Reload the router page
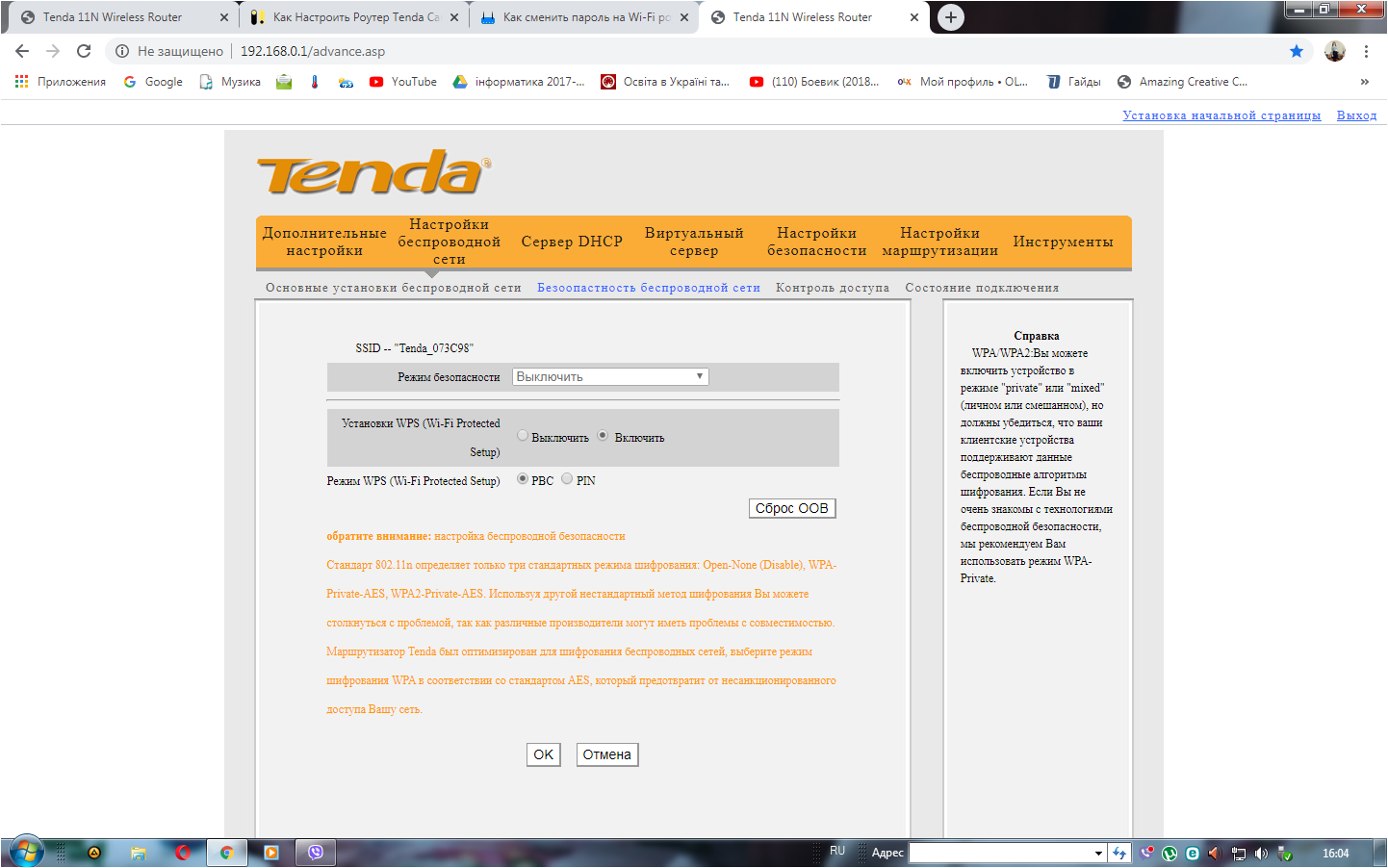The height and width of the screenshot is (868, 1388). 84,51
